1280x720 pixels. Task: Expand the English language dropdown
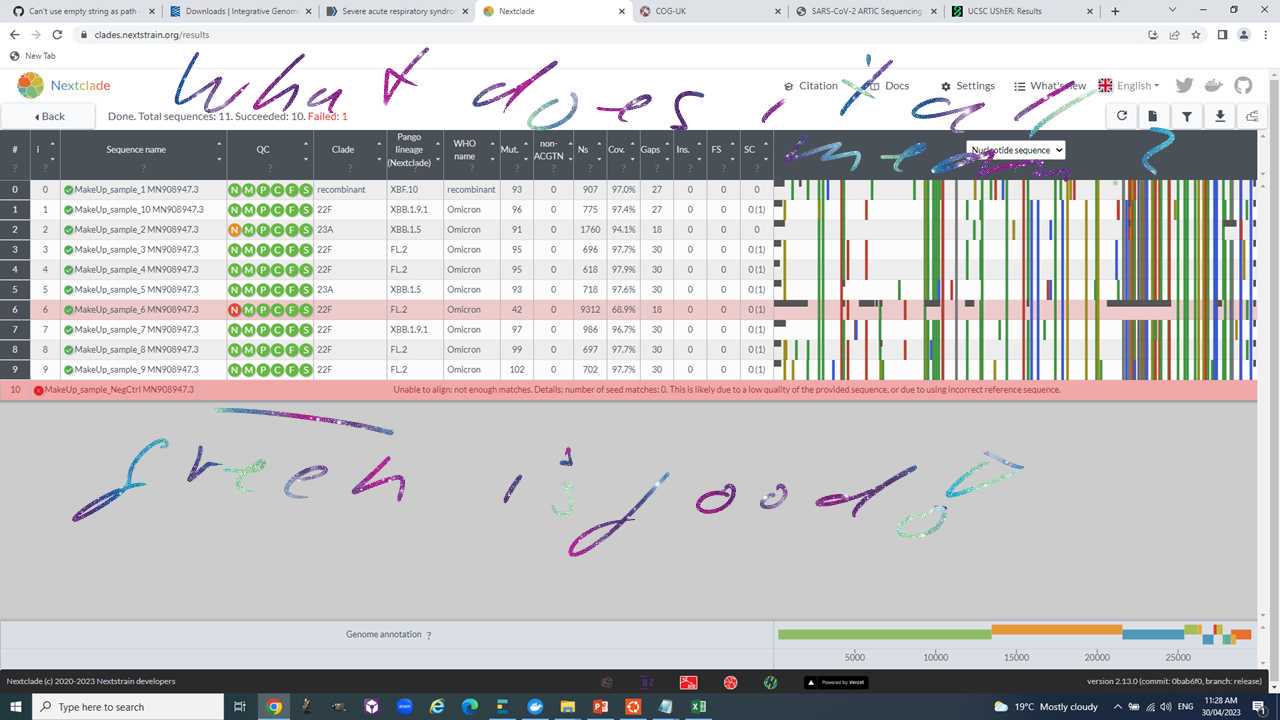(x=1130, y=86)
